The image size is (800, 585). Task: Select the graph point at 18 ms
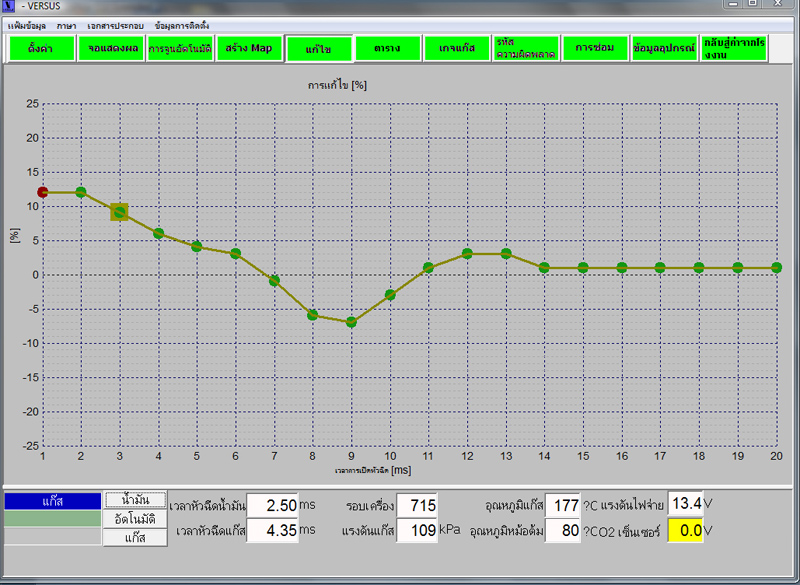[x=699, y=267]
